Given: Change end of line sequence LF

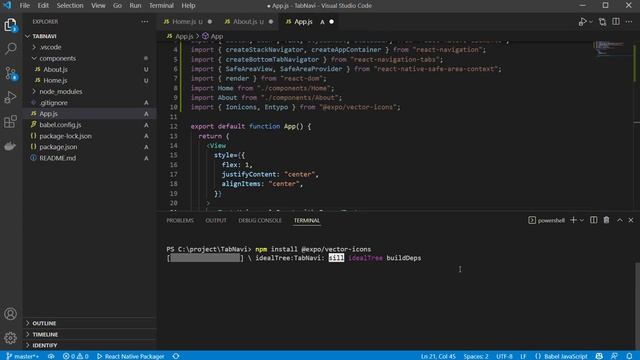Looking at the screenshot, I should point(523,356).
